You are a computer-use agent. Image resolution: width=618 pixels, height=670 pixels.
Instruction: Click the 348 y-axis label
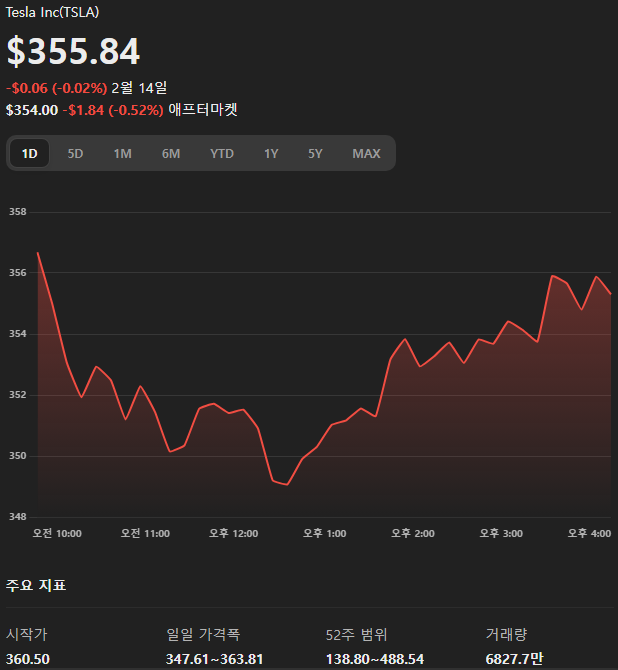point(18,517)
